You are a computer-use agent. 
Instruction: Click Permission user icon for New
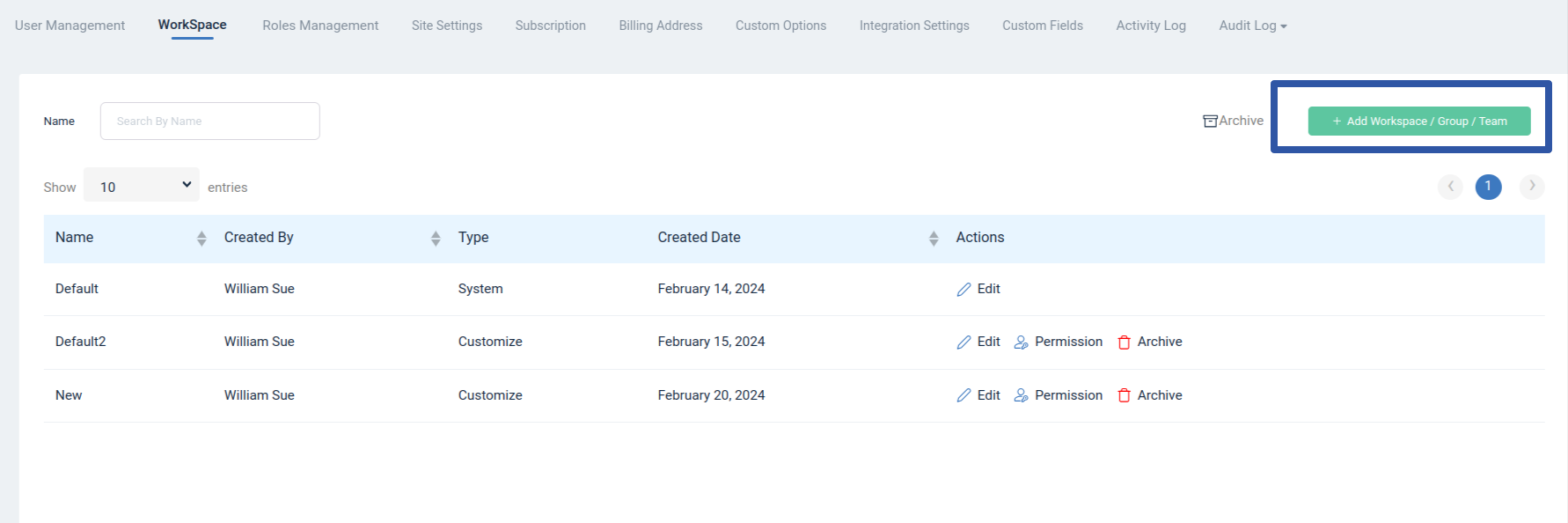pyautogui.click(x=1021, y=396)
